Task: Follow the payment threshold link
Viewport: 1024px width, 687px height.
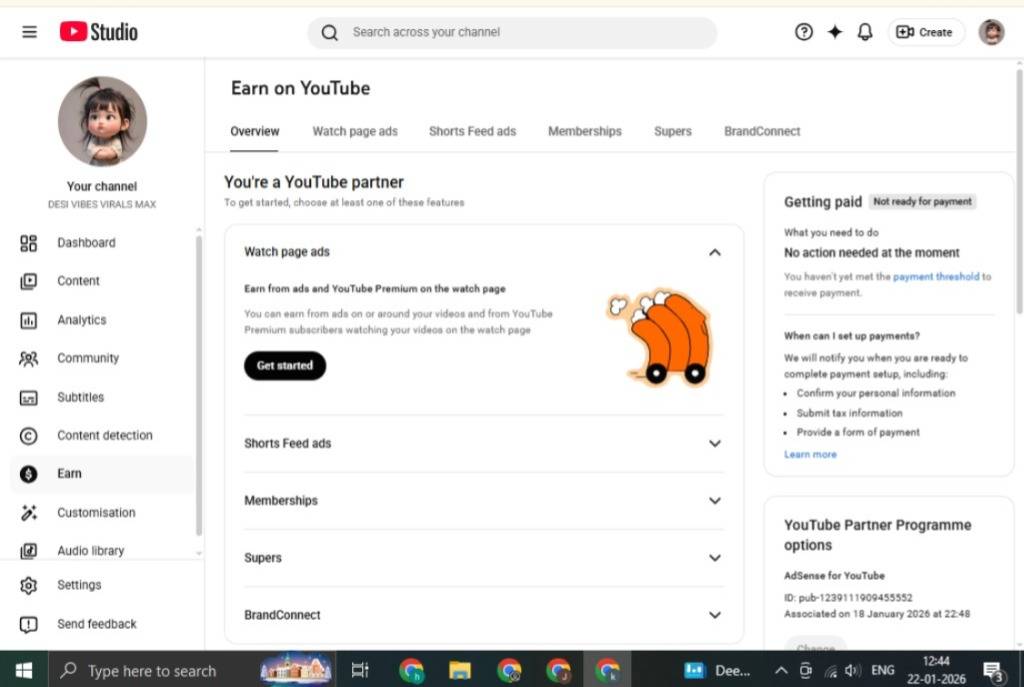Action: tap(935, 277)
